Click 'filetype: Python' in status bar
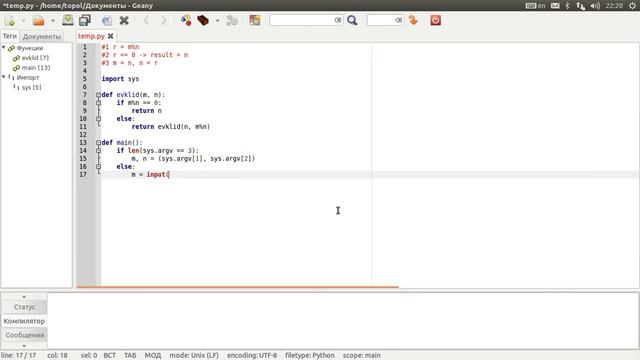The height and width of the screenshot is (360, 640). click(310, 356)
